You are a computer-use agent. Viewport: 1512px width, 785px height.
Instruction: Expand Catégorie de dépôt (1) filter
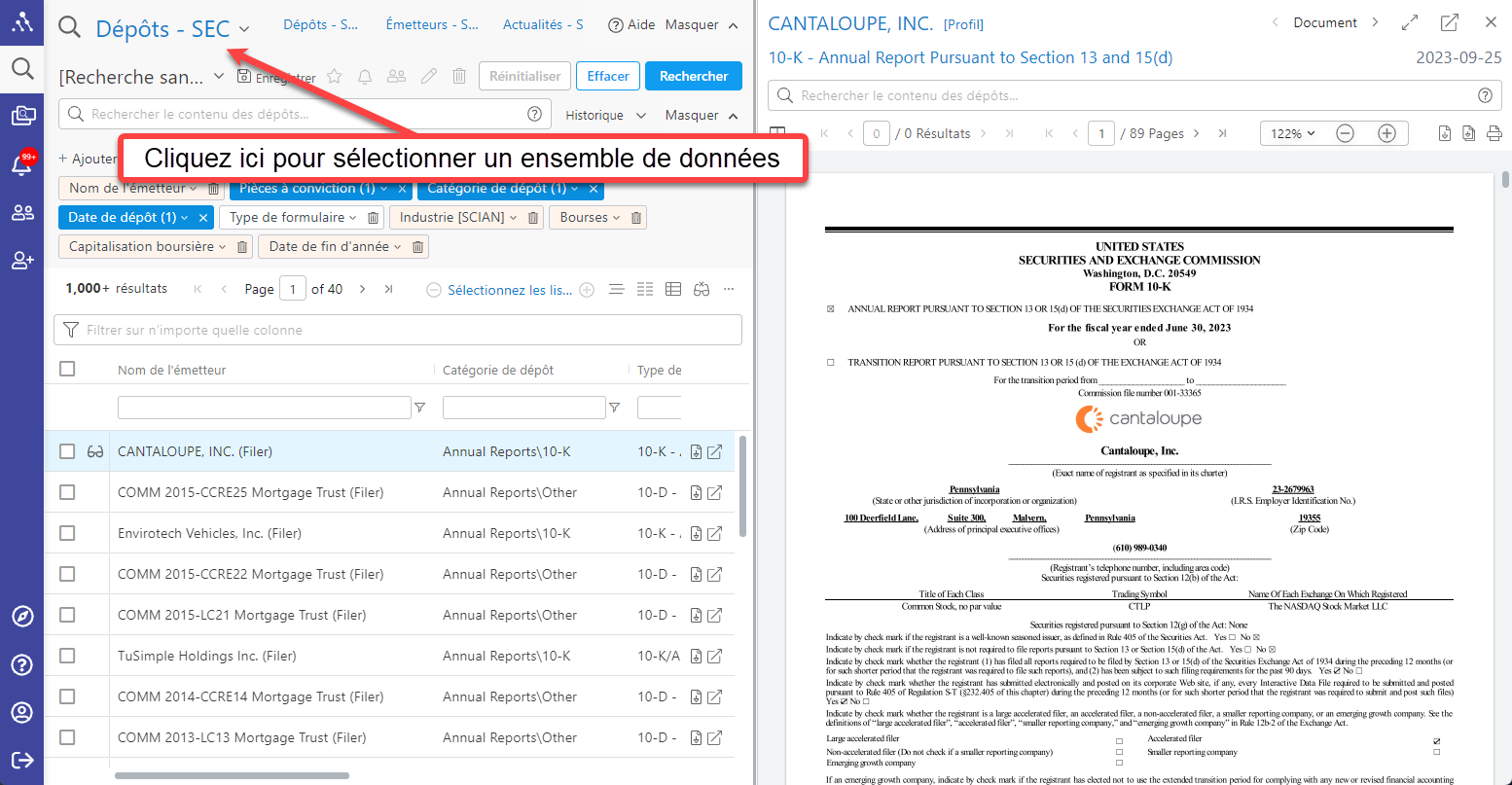tap(574, 189)
